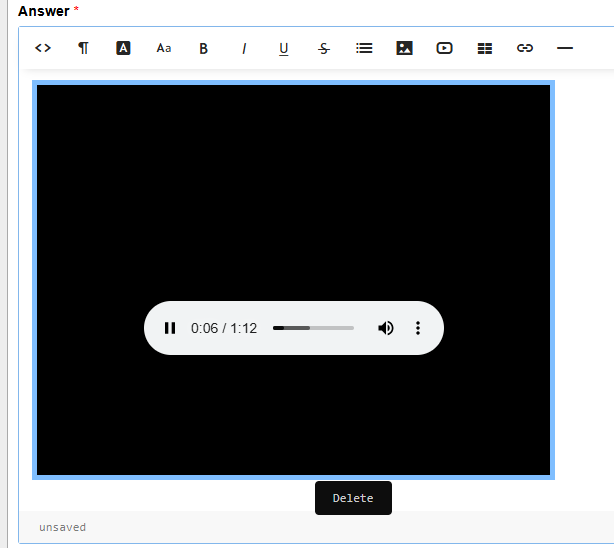The image size is (614, 548).
Task: Open the list formatting options
Action: click(364, 48)
